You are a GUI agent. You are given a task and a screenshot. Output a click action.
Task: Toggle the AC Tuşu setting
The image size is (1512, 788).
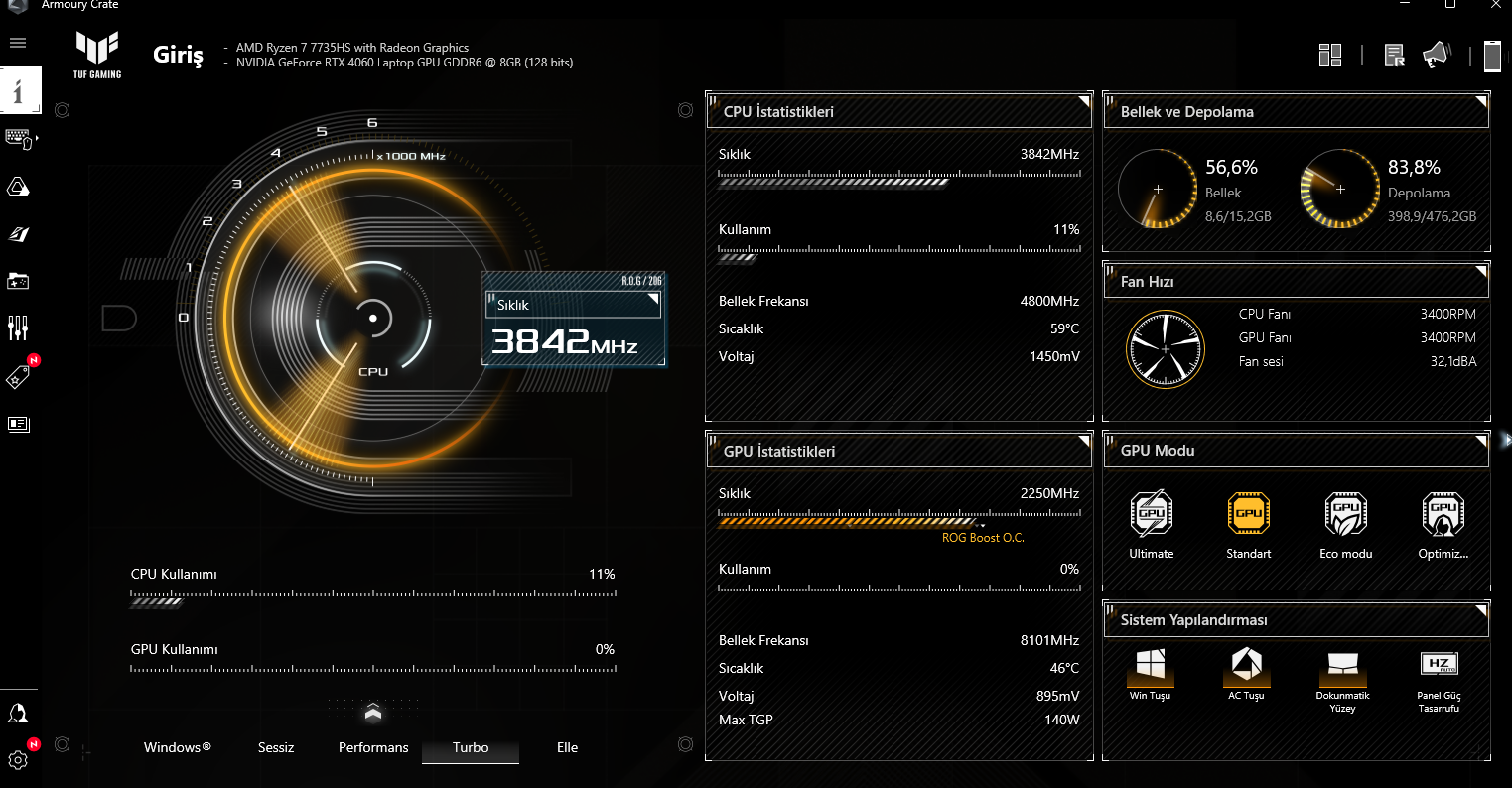click(x=1246, y=666)
